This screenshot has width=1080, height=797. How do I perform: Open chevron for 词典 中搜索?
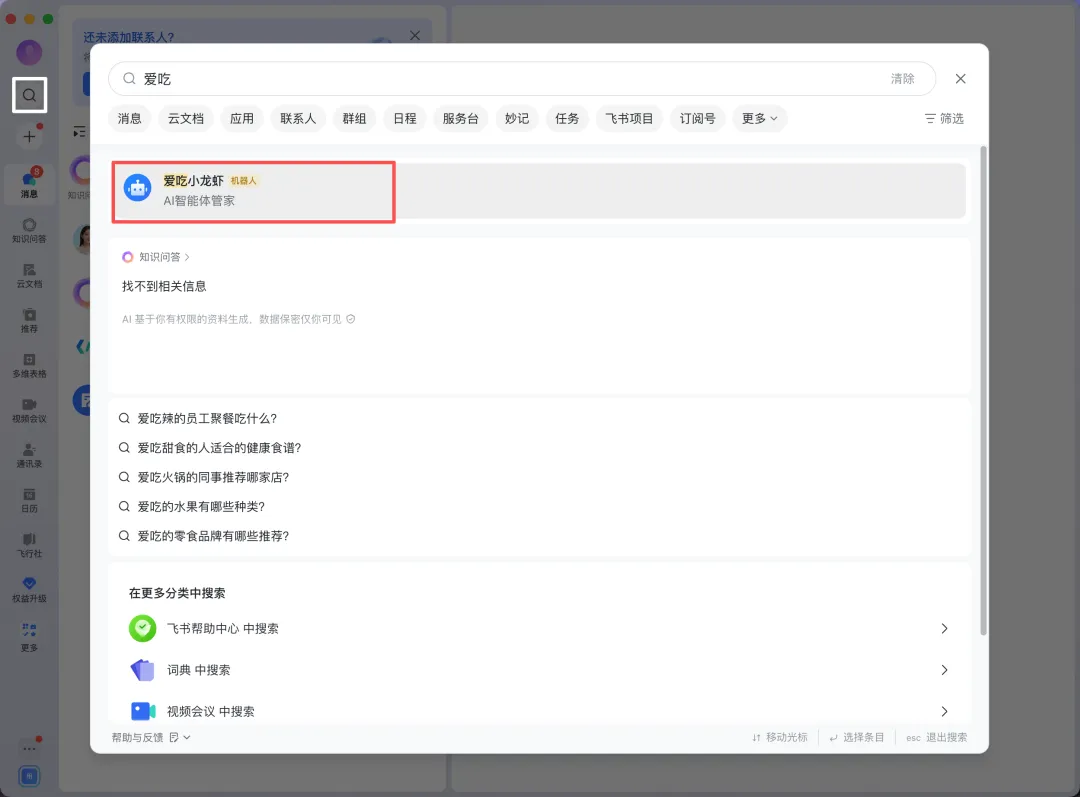(x=944, y=670)
